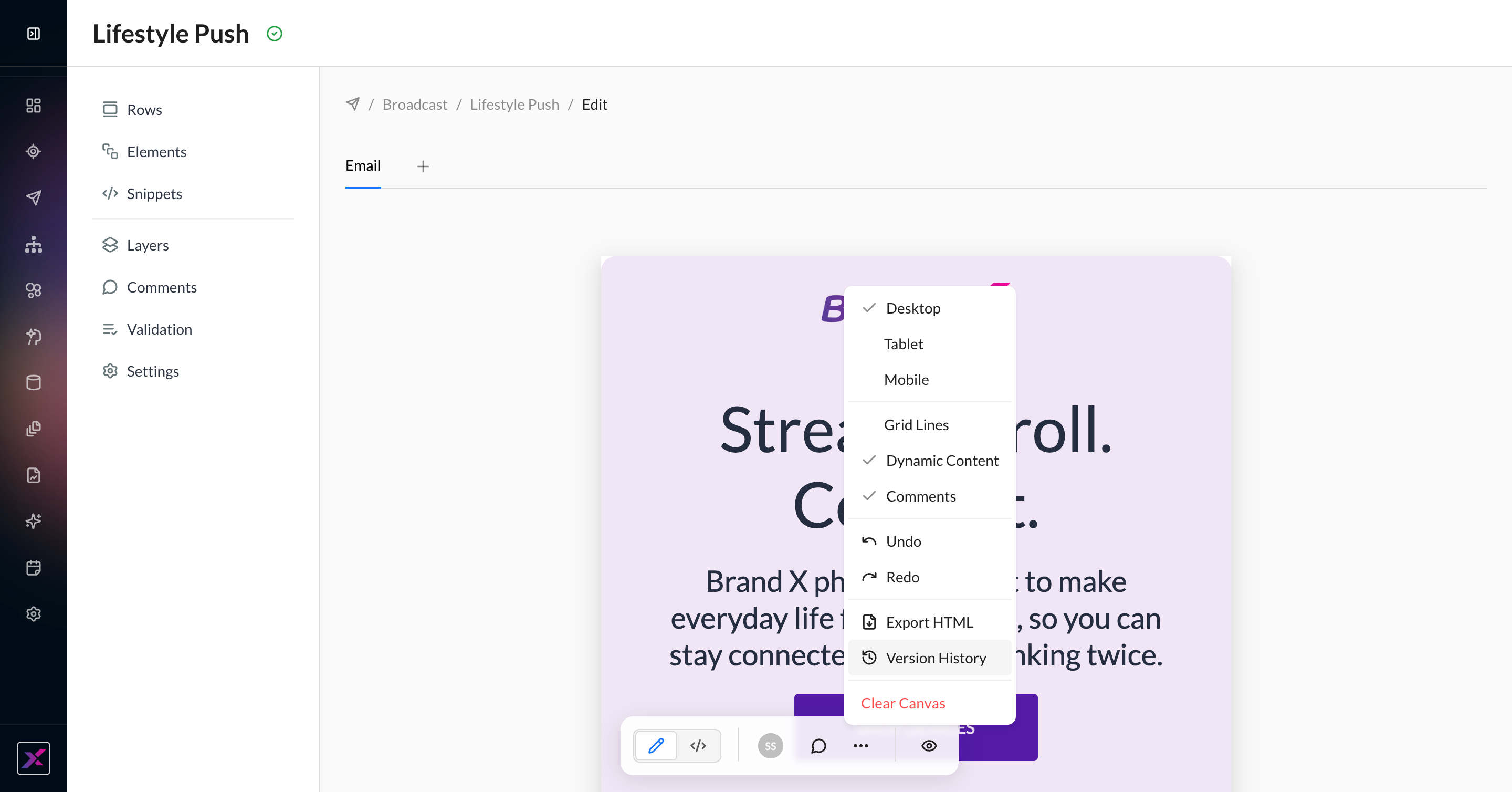Open comments from the bottom toolbar bubble icon
The image size is (1512, 792).
(x=819, y=746)
